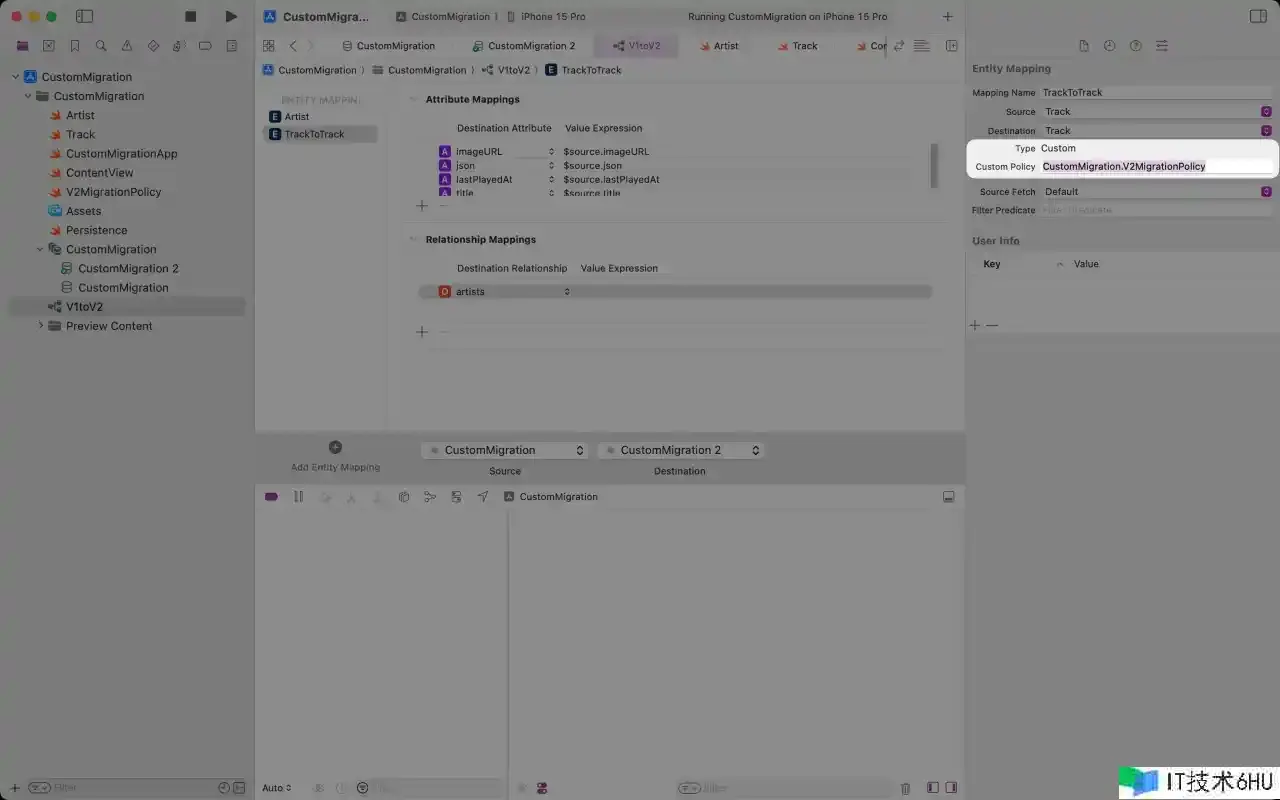1280x800 pixels.
Task: Add an editor on the right
Action: click(x=952, y=46)
